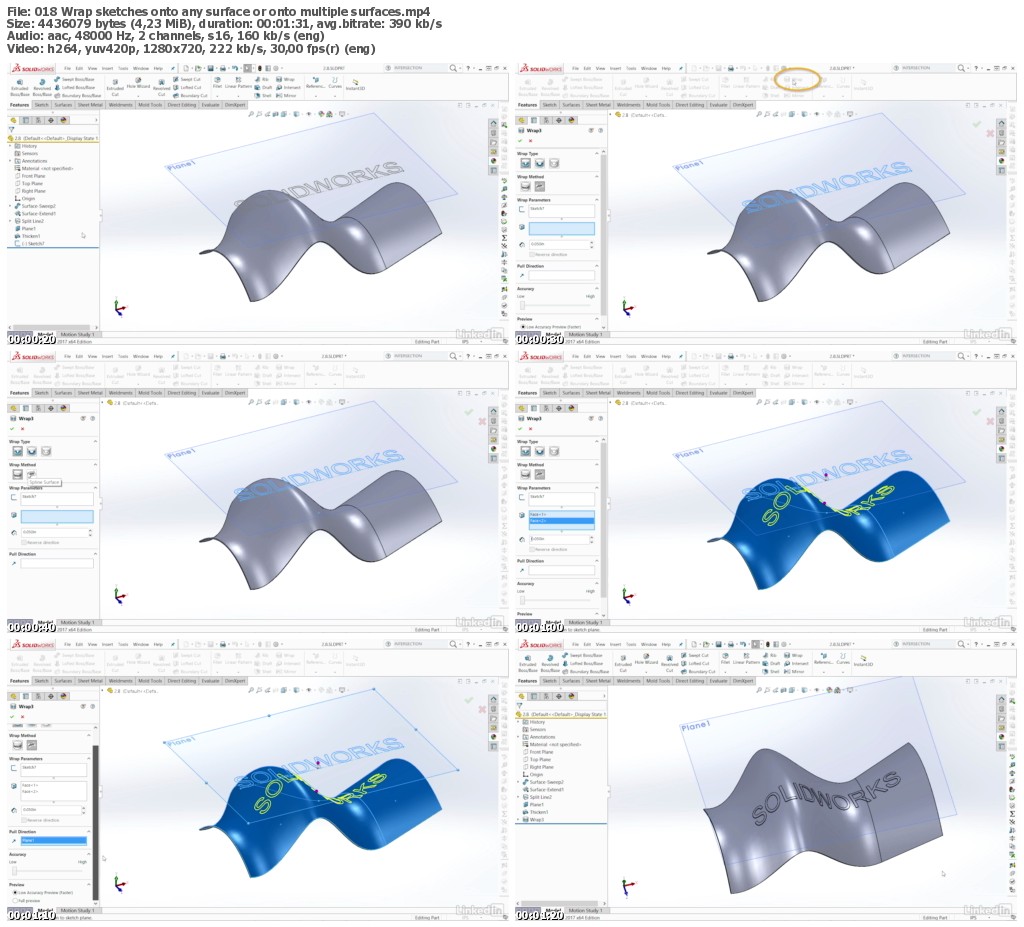Click the Fillet tool in the 00:00:20 frame

click(217, 83)
